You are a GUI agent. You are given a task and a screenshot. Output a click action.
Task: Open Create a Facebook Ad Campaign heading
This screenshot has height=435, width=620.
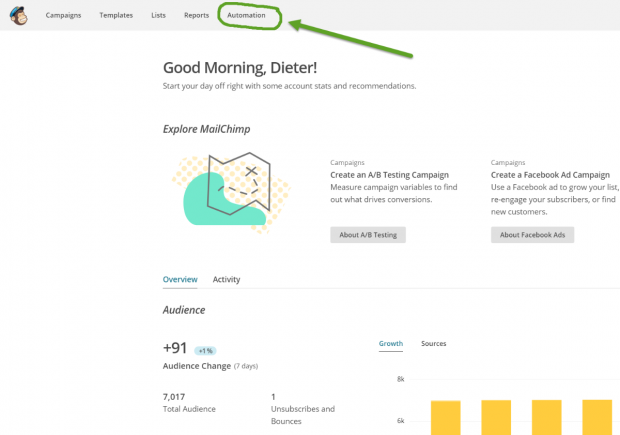[x=552, y=173]
